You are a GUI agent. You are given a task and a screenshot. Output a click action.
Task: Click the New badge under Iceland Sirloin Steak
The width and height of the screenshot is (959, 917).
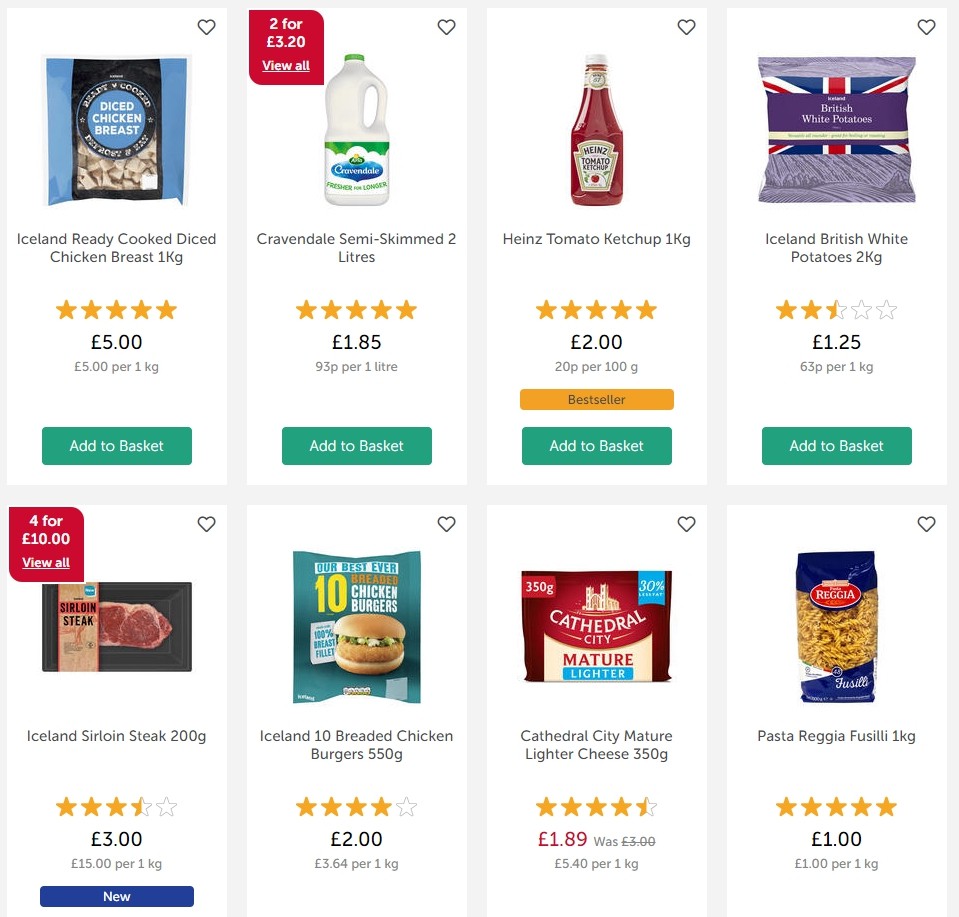tap(116, 896)
